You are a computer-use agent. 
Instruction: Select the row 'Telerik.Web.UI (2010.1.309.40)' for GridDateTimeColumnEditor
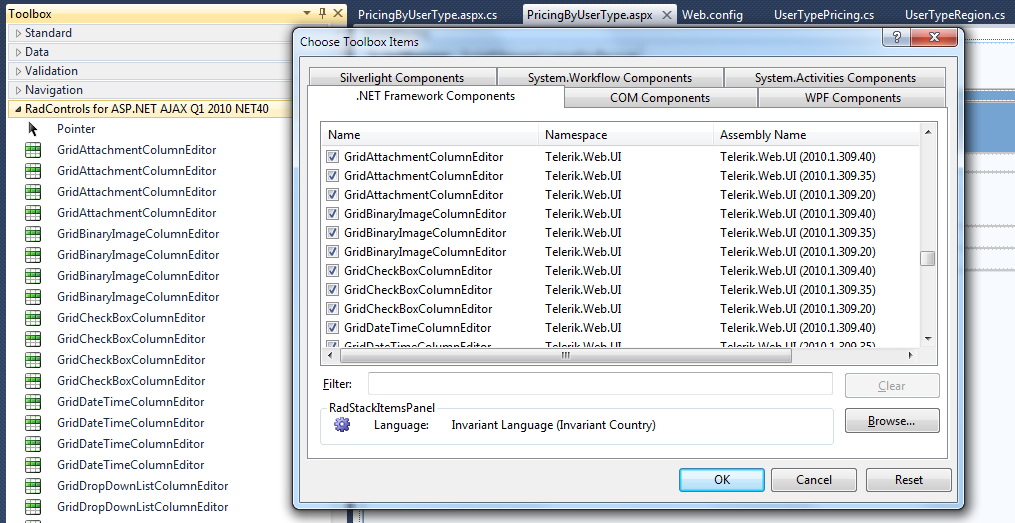point(798,328)
